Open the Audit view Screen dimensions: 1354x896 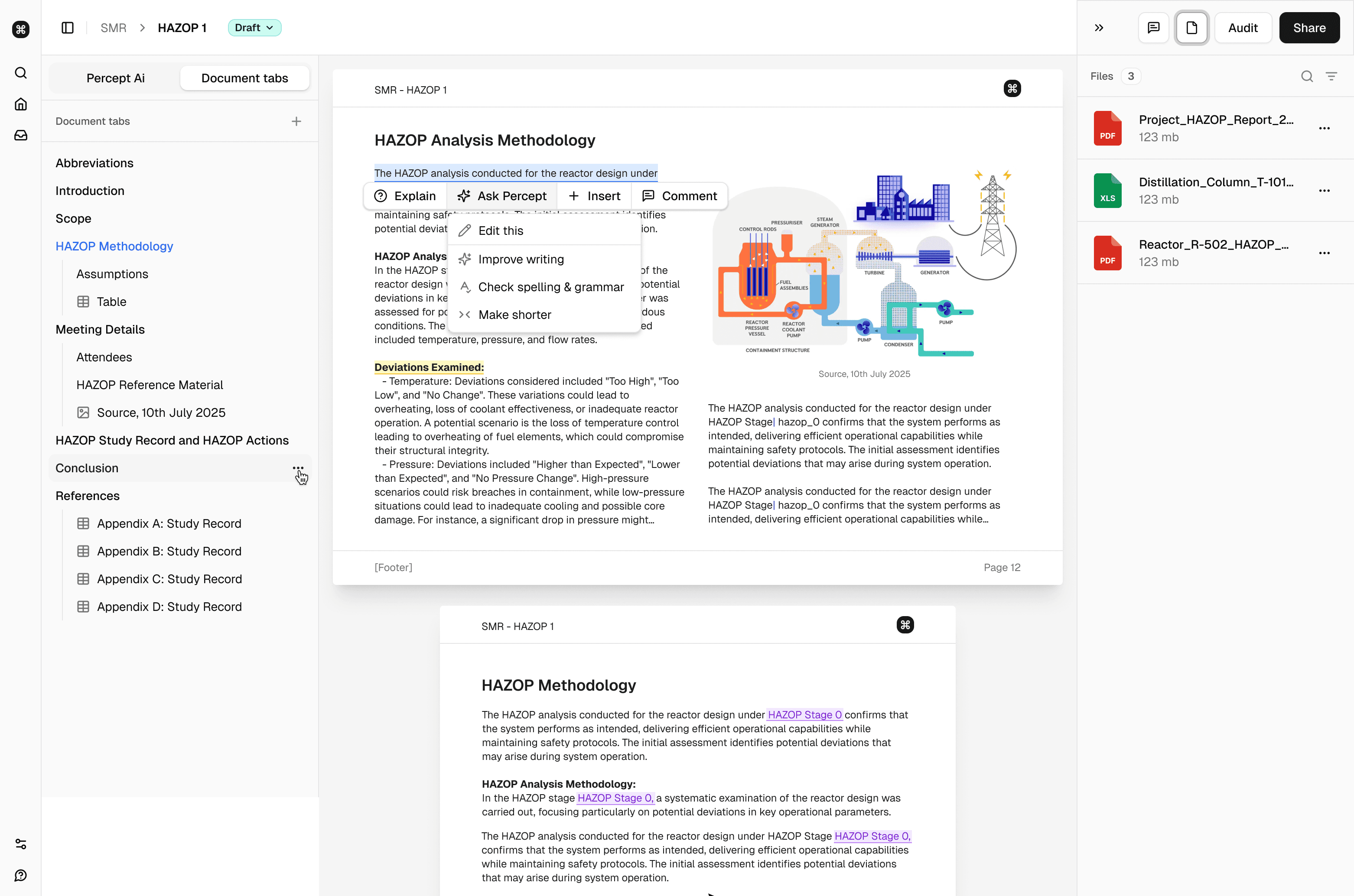(1243, 27)
